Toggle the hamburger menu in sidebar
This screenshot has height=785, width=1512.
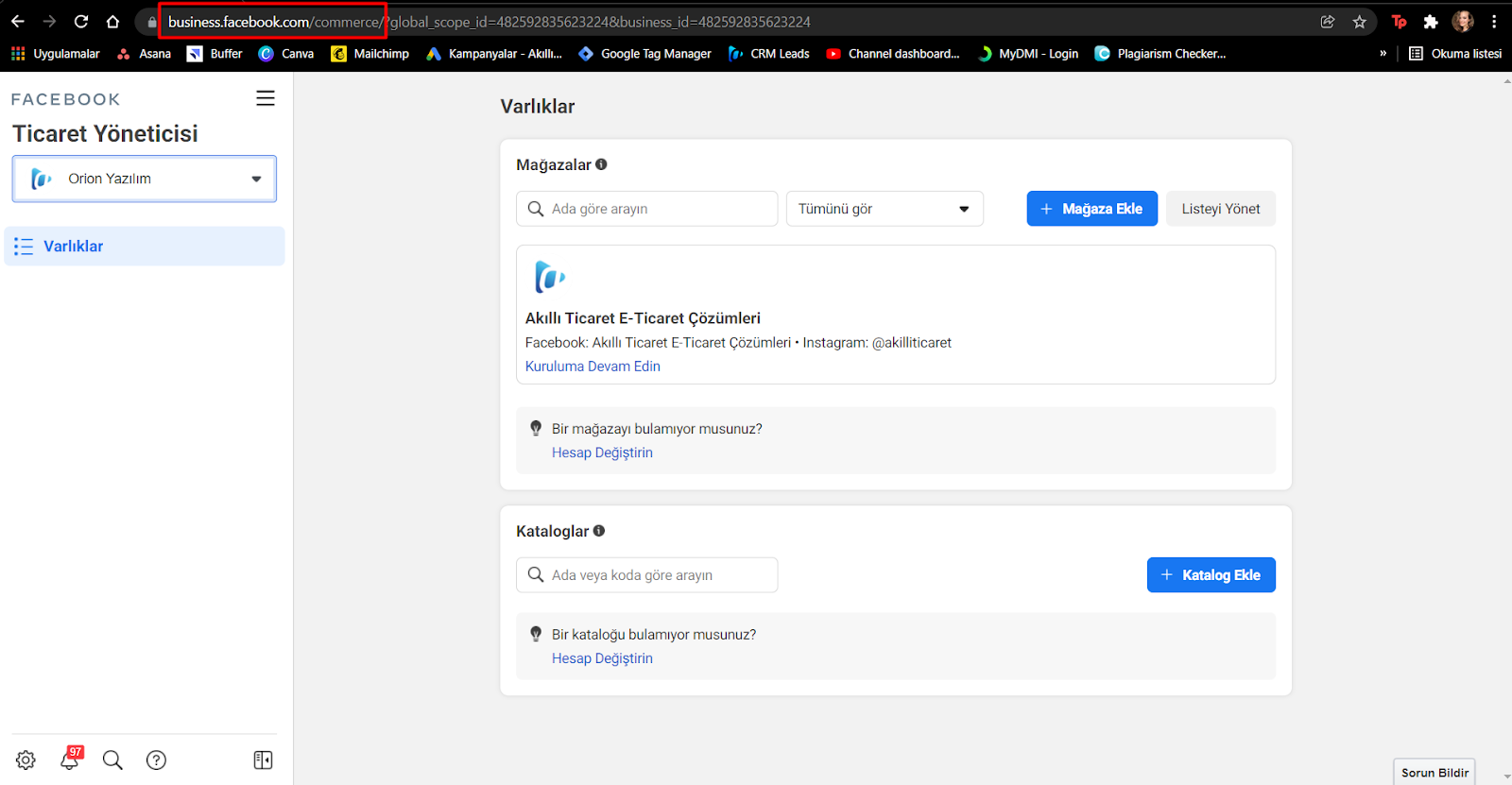(266, 98)
